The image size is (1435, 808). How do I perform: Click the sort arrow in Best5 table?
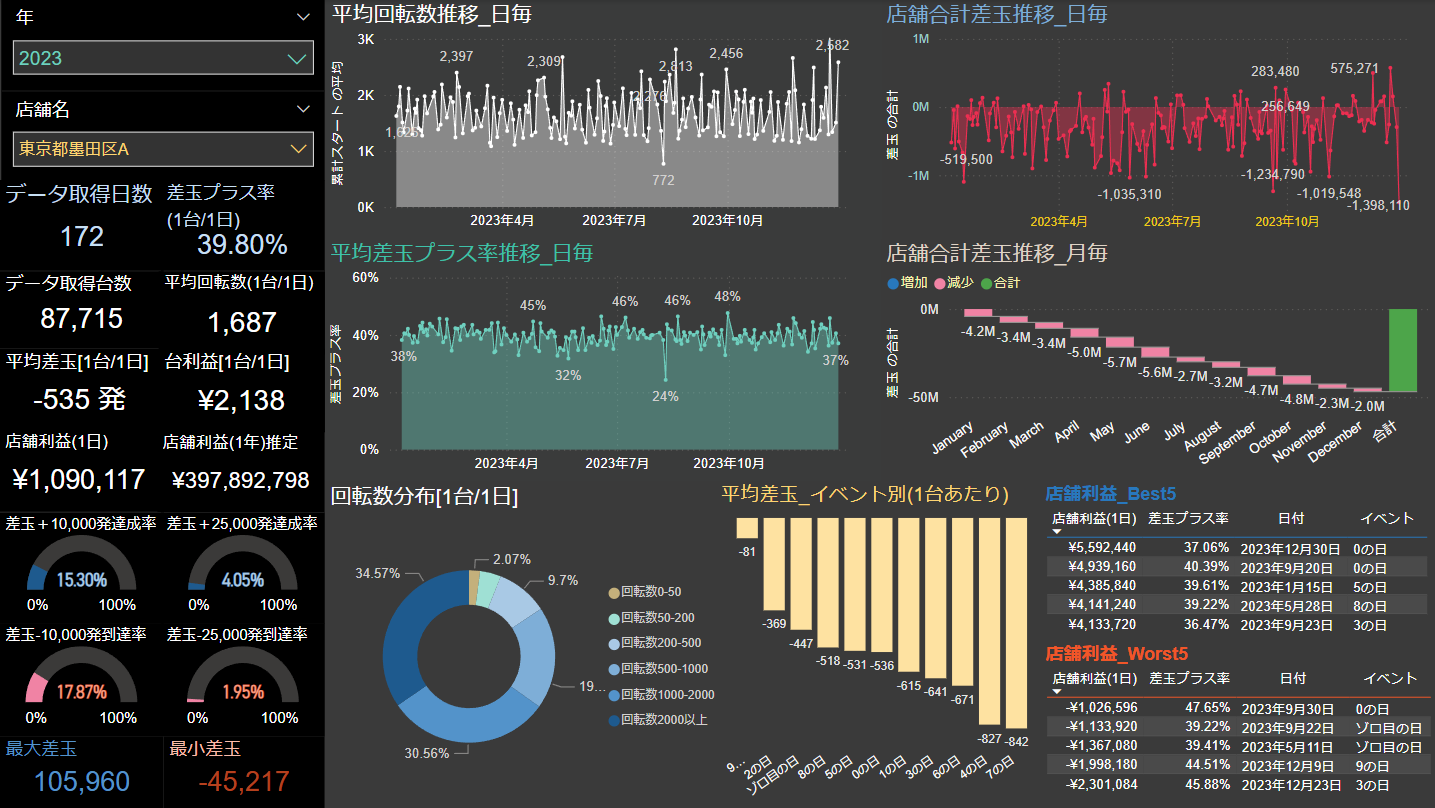1057,532
